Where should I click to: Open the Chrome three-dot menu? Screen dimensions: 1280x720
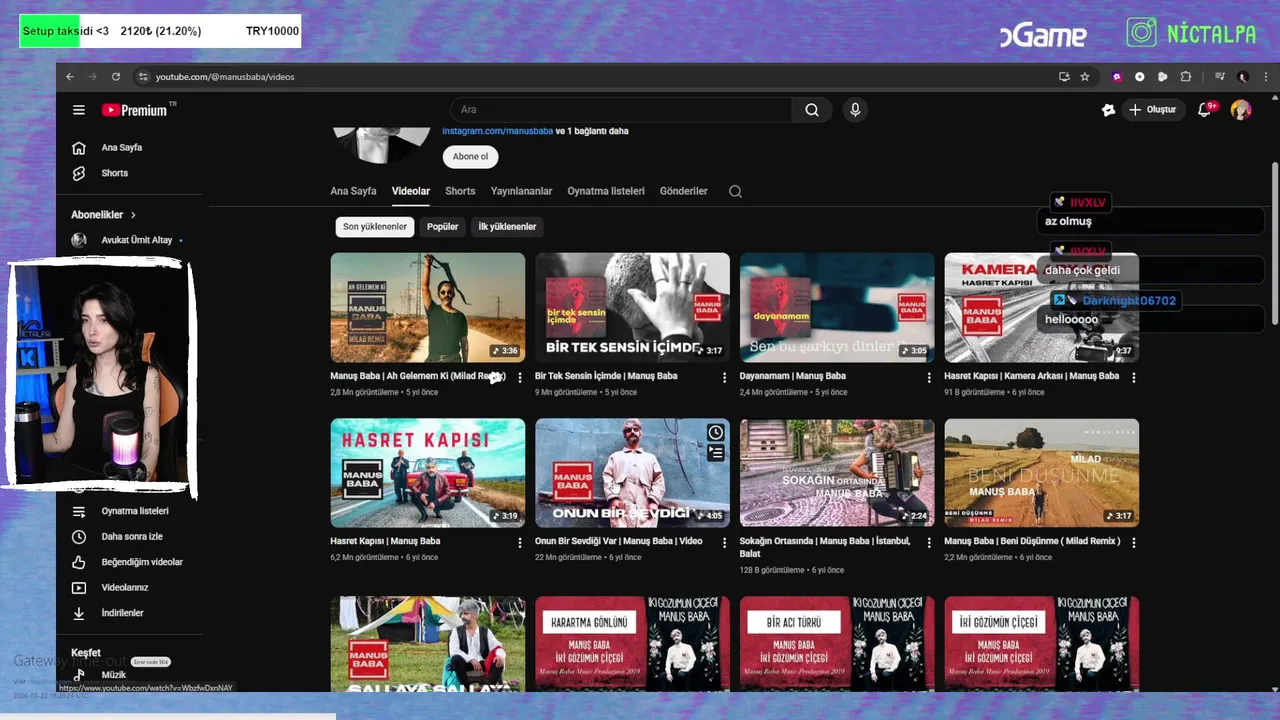click(1264, 77)
